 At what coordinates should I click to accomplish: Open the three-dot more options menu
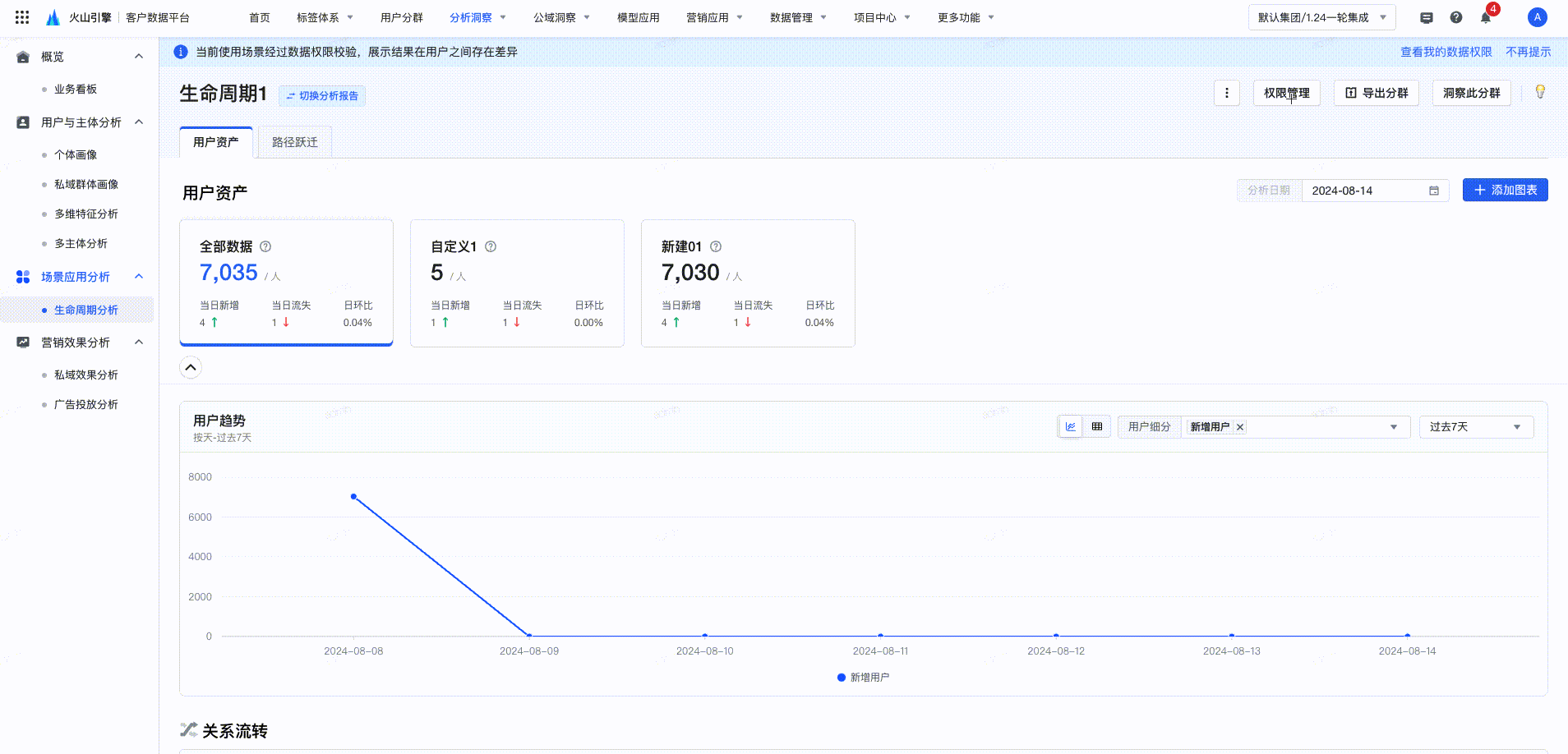[1227, 93]
